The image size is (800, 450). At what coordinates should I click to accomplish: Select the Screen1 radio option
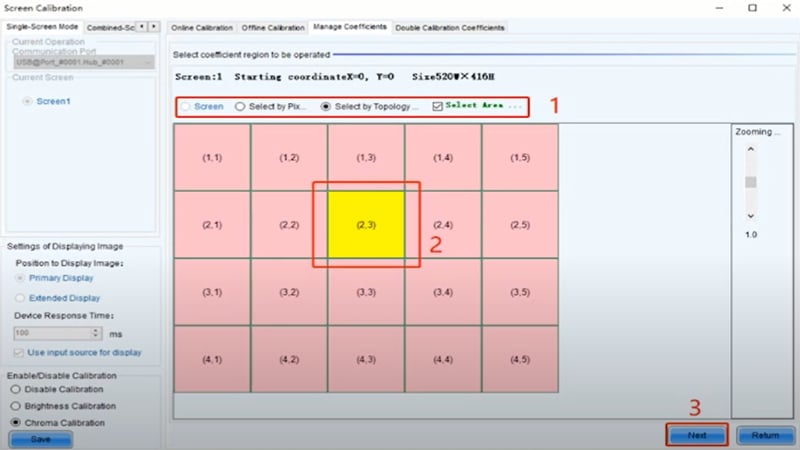click(x=27, y=101)
